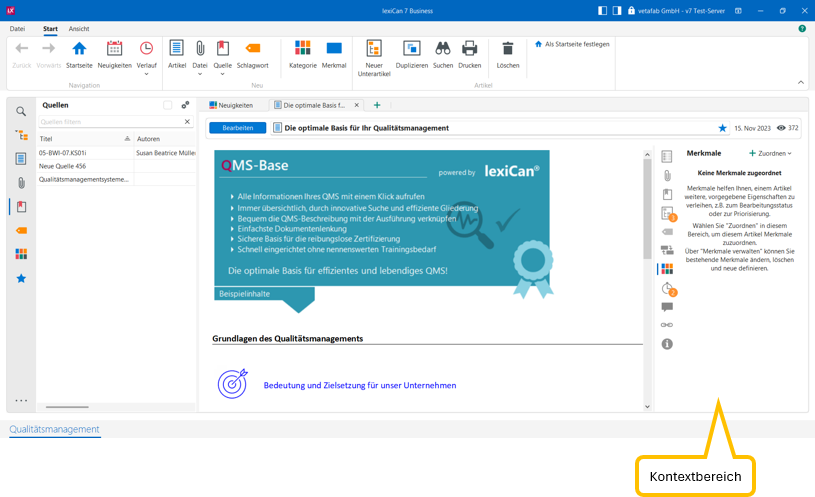Image resolution: width=815 pixels, height=497 pixels.
Task: Open Neuigkeiten calendar icon in ribbon
Action: (114, 49)
